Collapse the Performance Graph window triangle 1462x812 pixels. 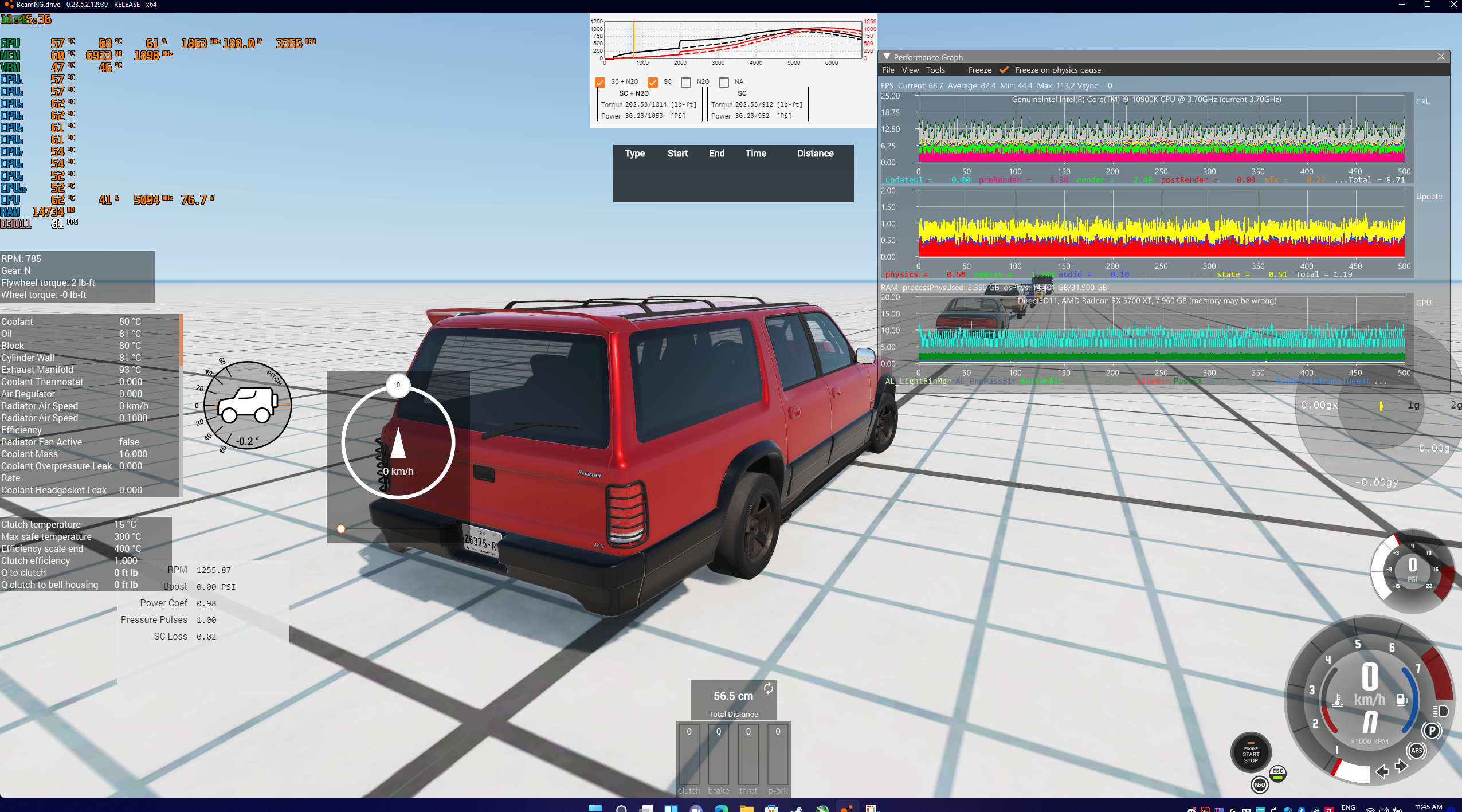click(x=887, y=57)
